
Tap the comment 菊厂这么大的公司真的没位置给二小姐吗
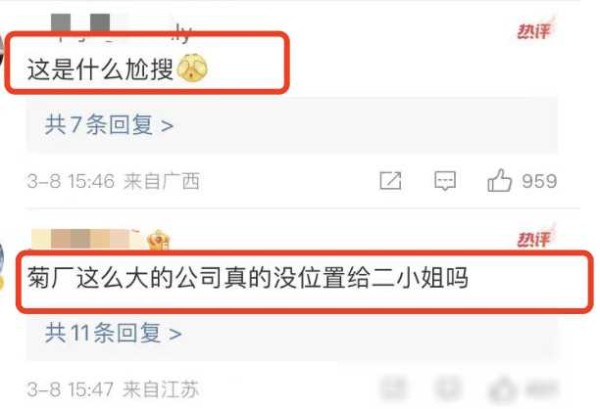pyautogui.click(x=248, y=277)
